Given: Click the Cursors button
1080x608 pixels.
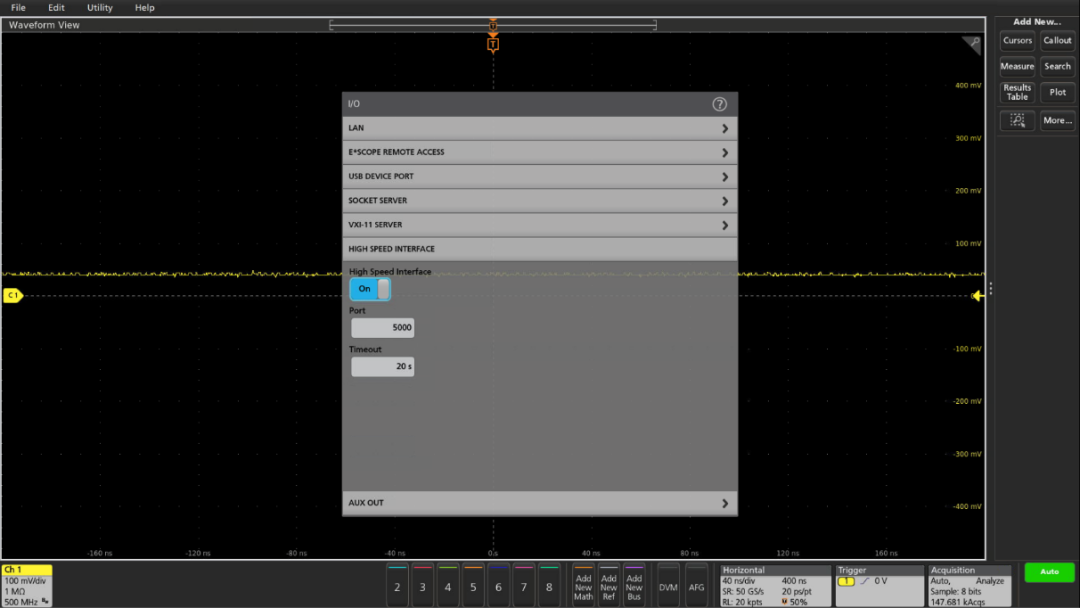Looking at the screenshot, I should click(x=1017, y=41).
